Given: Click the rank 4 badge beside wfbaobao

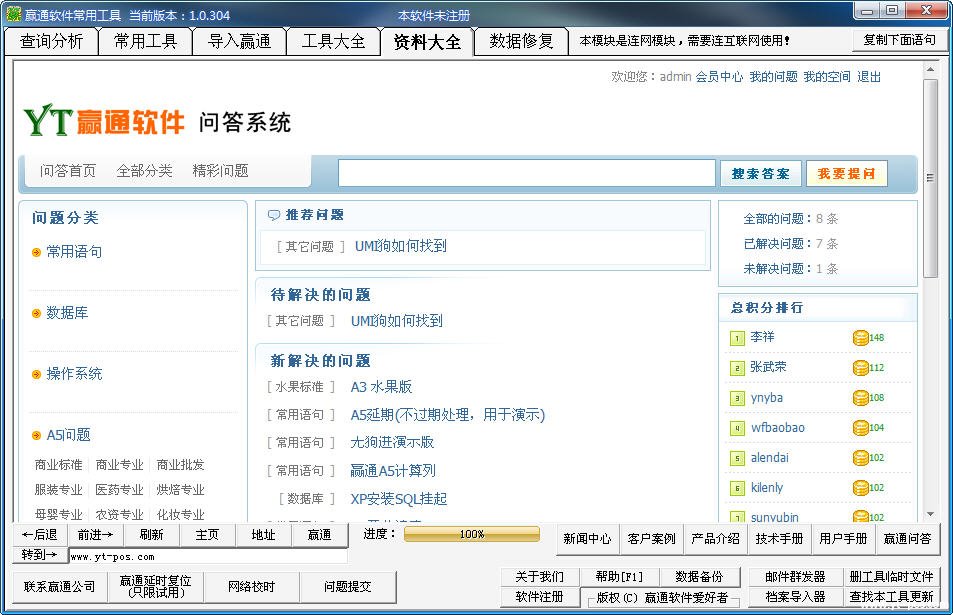Looking at the screenshot, I should [737, 428].
